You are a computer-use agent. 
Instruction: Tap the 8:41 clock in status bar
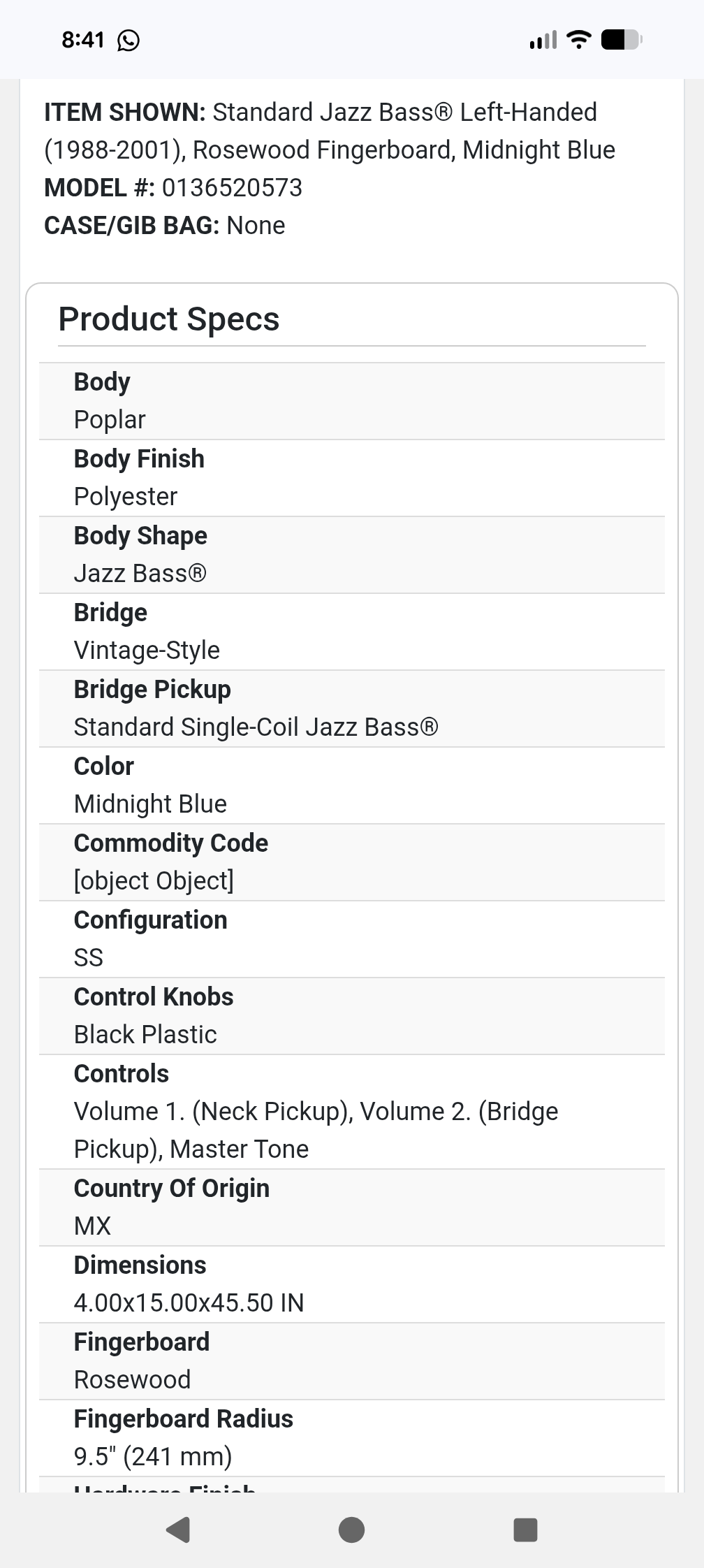pos(82,40)
